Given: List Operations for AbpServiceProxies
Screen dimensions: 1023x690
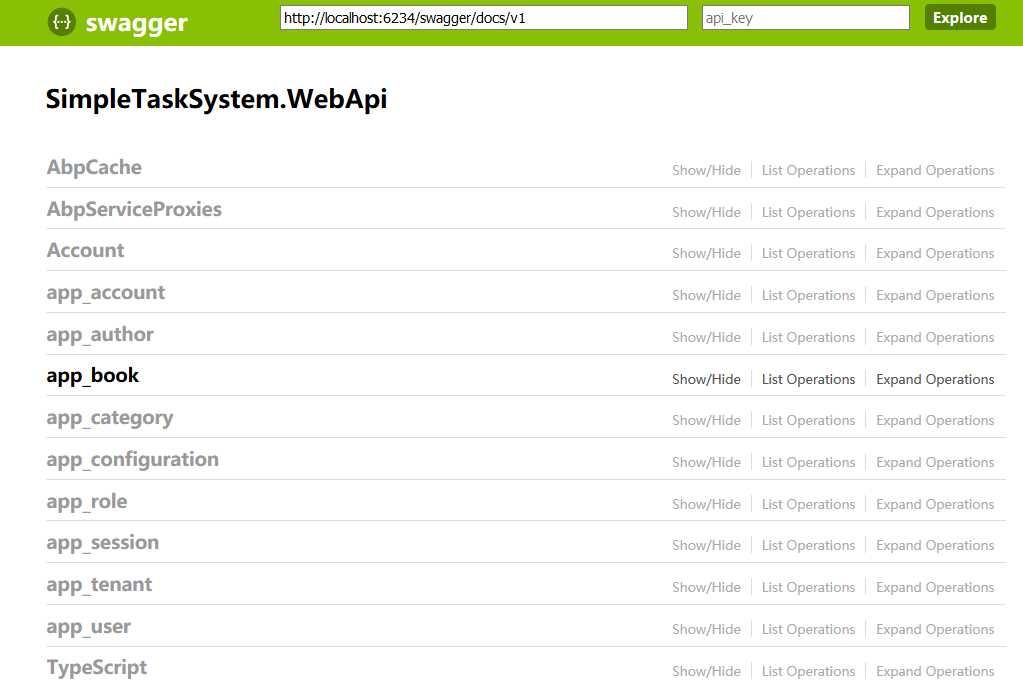Looking at the screenshot, I should point(808,212).
